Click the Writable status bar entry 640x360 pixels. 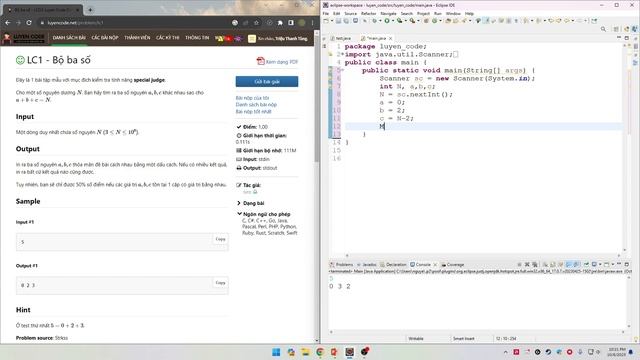click(416, 338)
